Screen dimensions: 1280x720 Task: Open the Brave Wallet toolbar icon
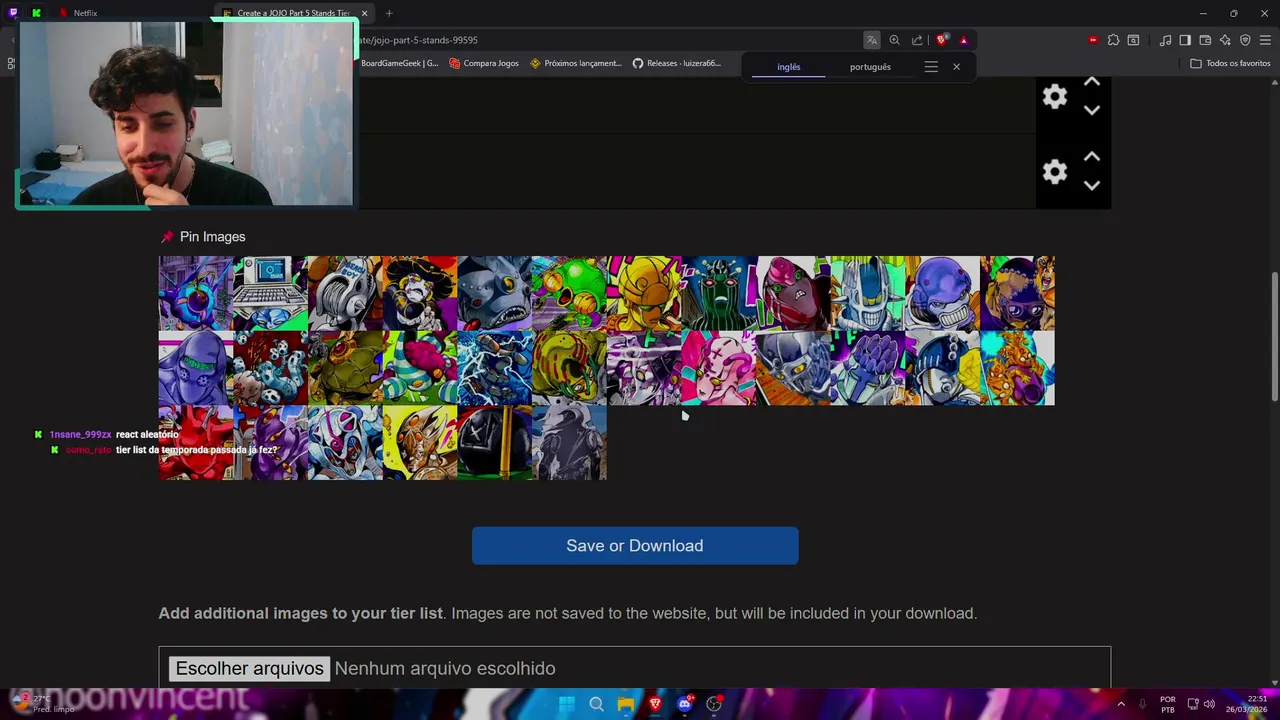(x=1205, y=40)
